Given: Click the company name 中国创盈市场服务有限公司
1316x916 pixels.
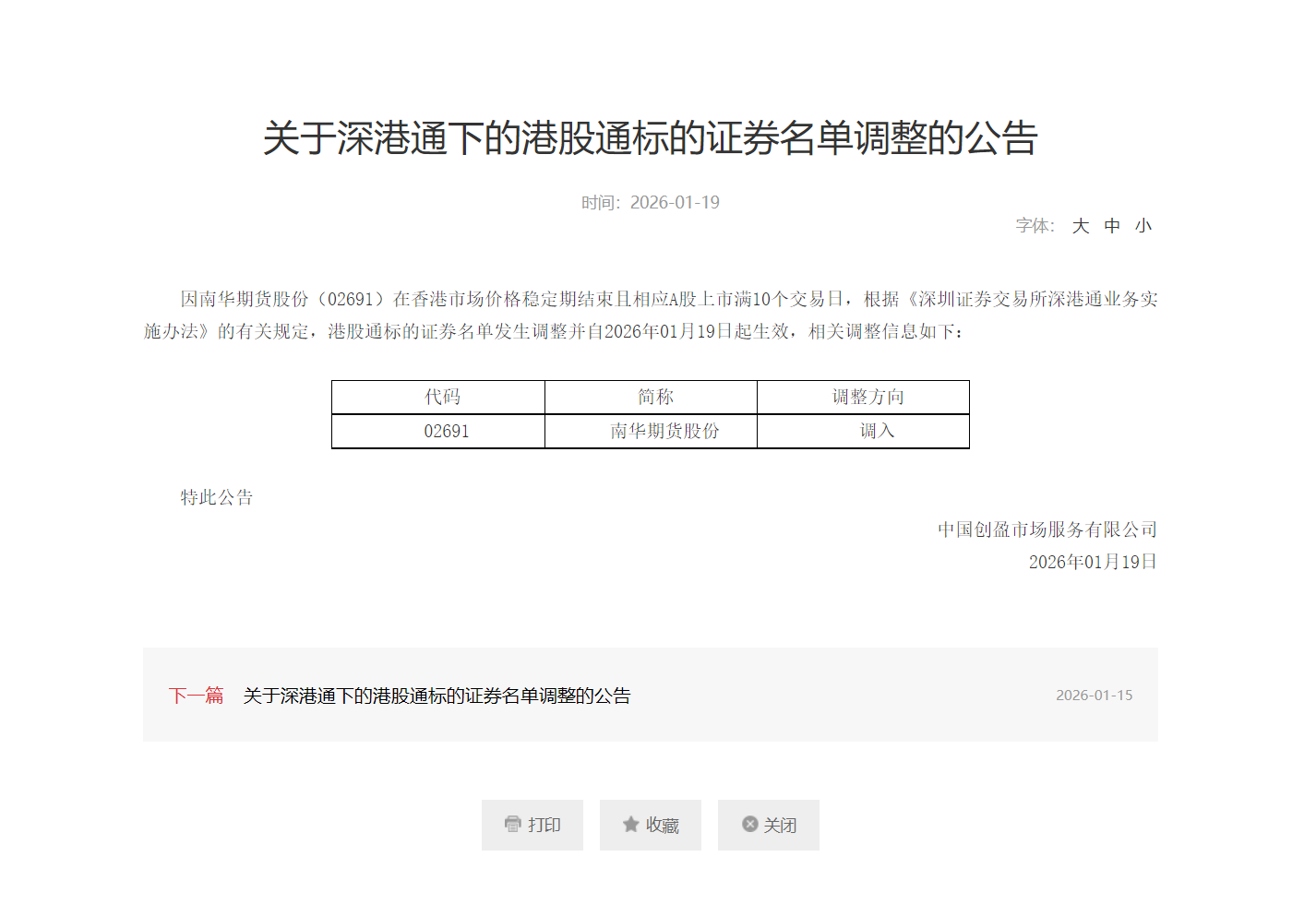Looking at the screenshot, I should (x=1047, y=529).
